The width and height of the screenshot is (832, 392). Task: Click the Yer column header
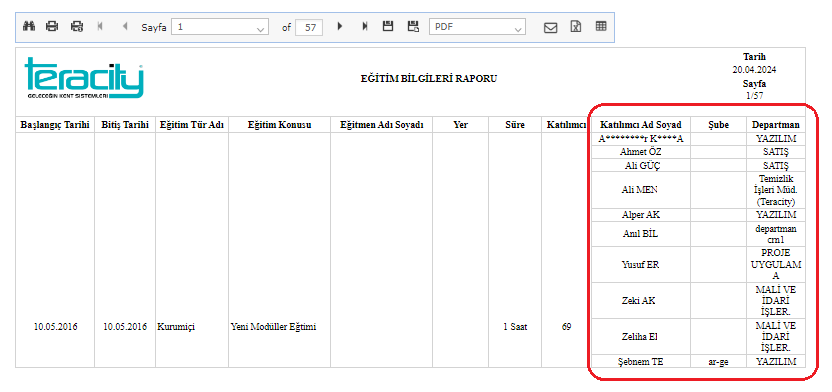[x=460, y=125]
